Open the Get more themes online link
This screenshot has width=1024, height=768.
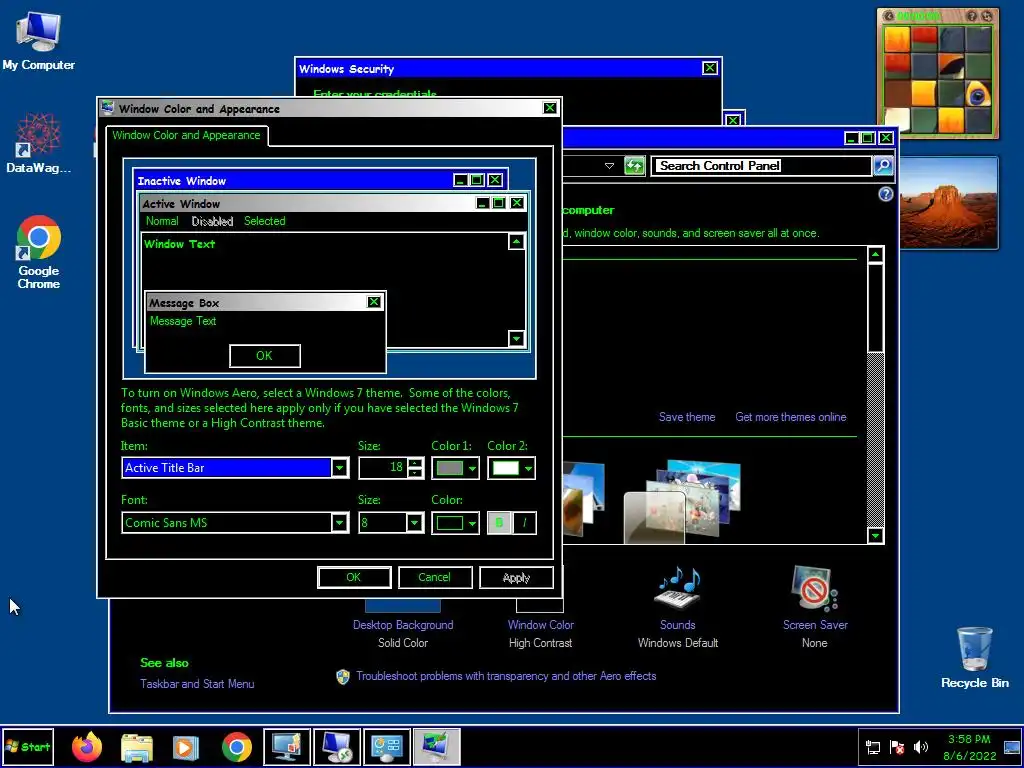coord(791,417)
